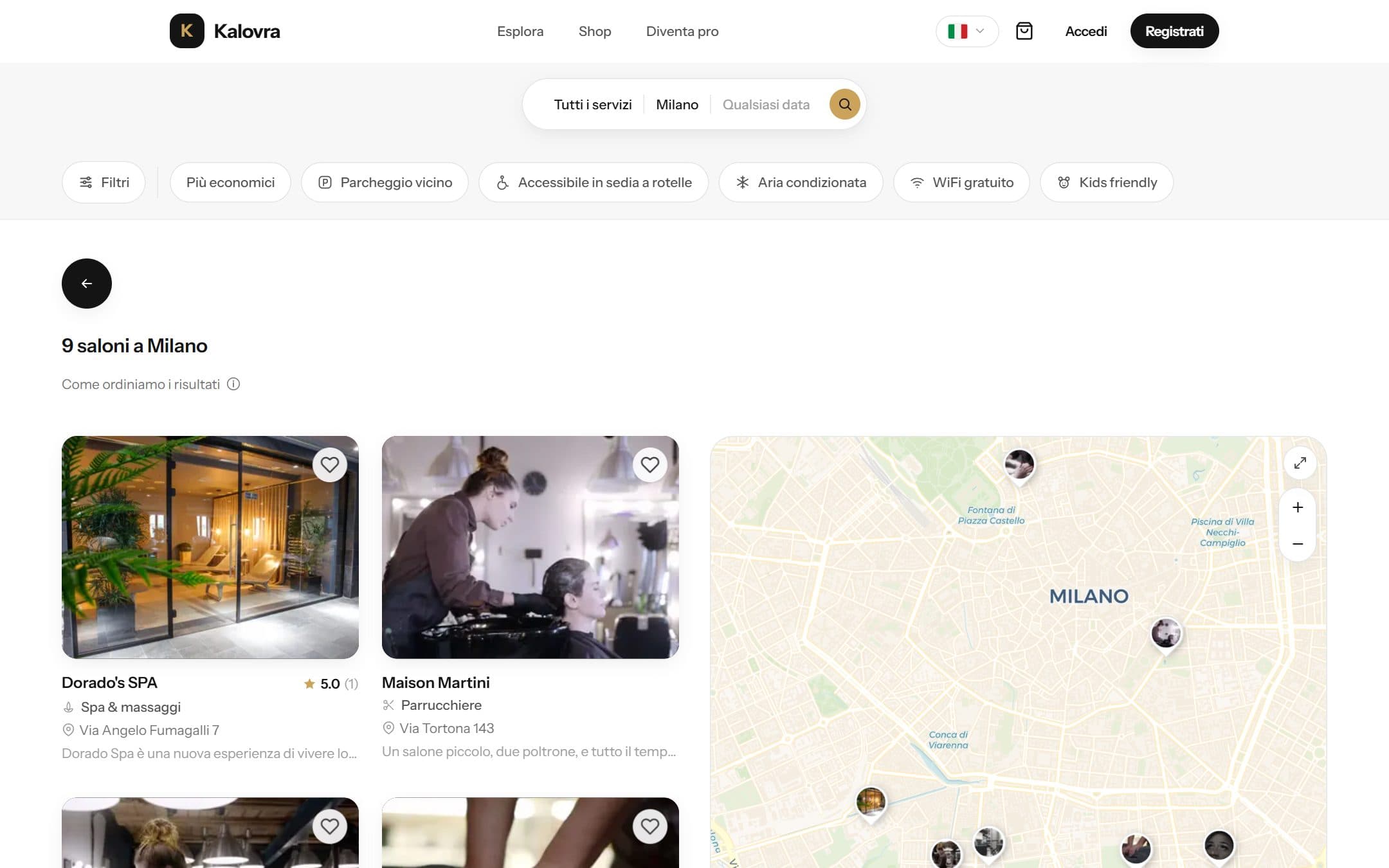This screenshot has width=1389, height=868.
Task: Toggle the Aria condizionata filter
Action: 801,183
